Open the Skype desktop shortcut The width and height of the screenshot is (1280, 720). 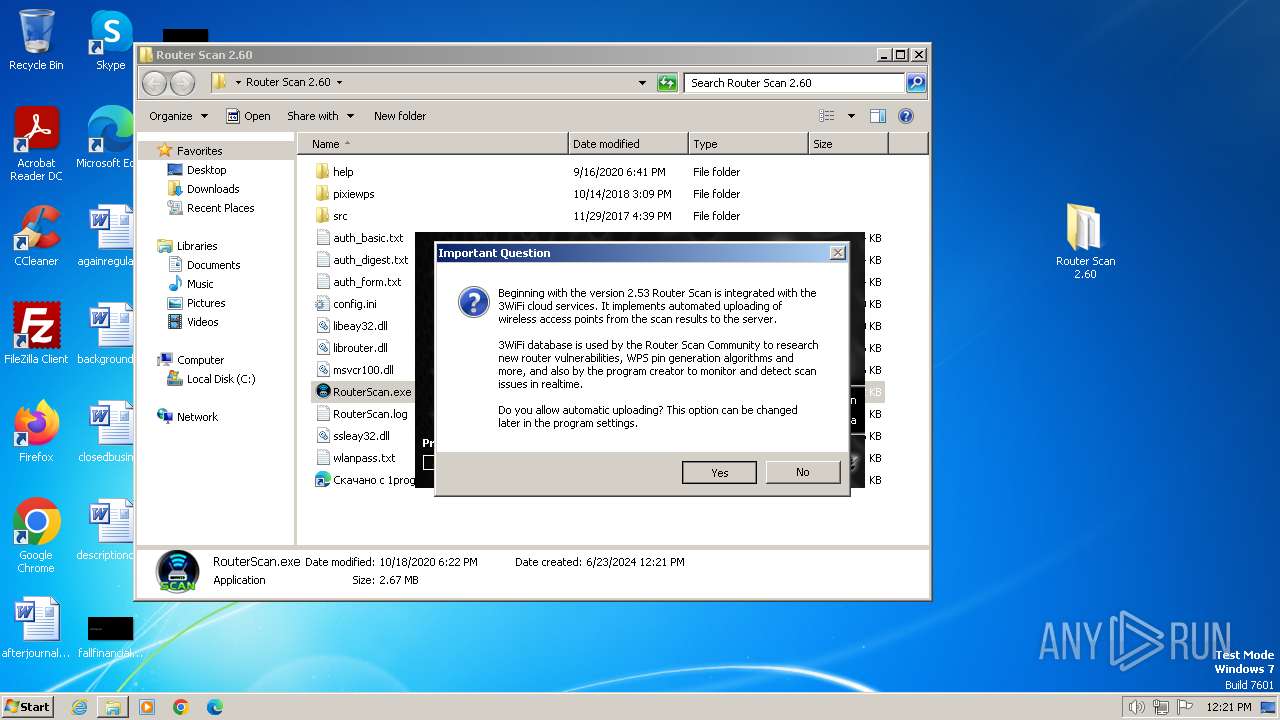(111, 40)
